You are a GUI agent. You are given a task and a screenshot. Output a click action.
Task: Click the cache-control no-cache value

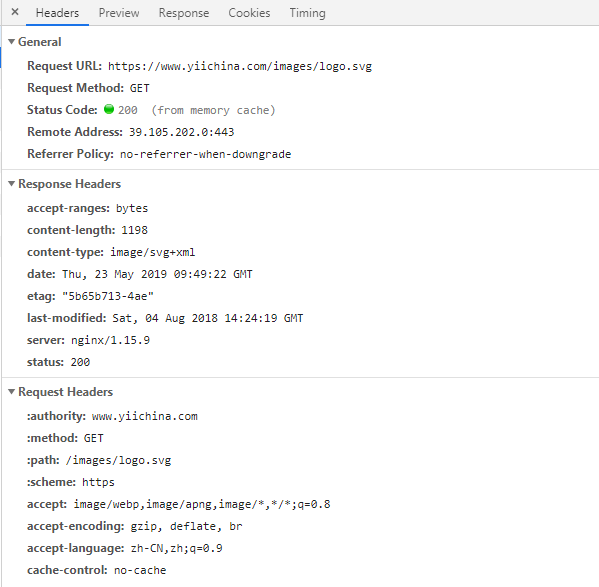click(x=140, y=570)
